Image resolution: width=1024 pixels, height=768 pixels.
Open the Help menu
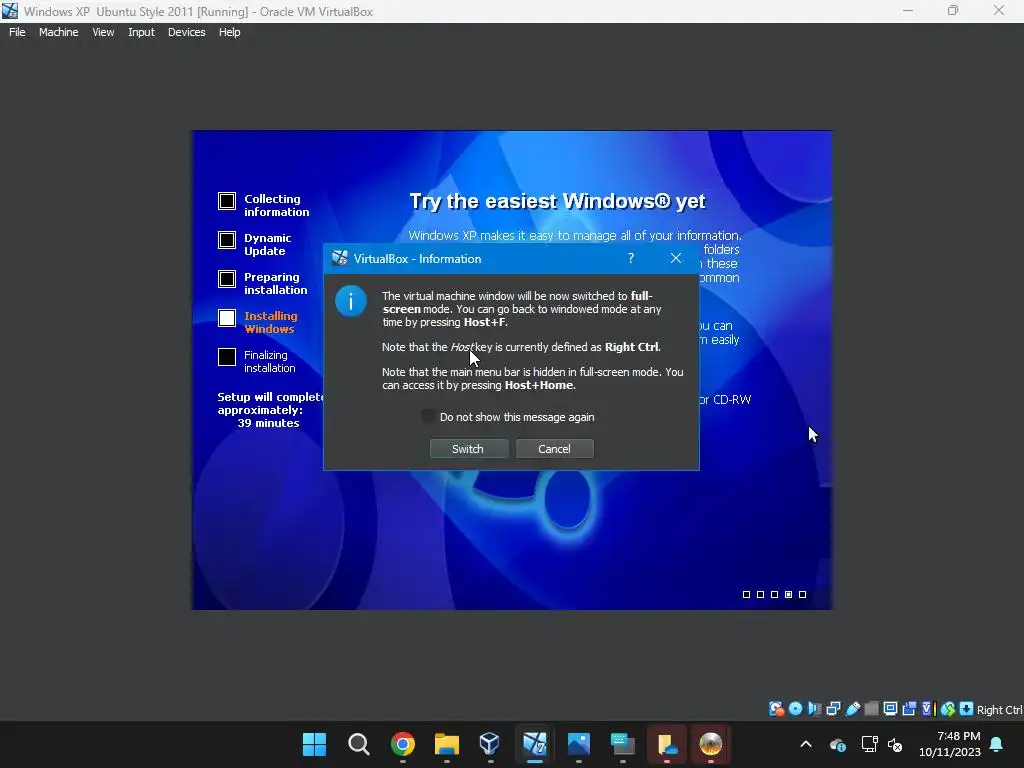(x=229, y=32)
